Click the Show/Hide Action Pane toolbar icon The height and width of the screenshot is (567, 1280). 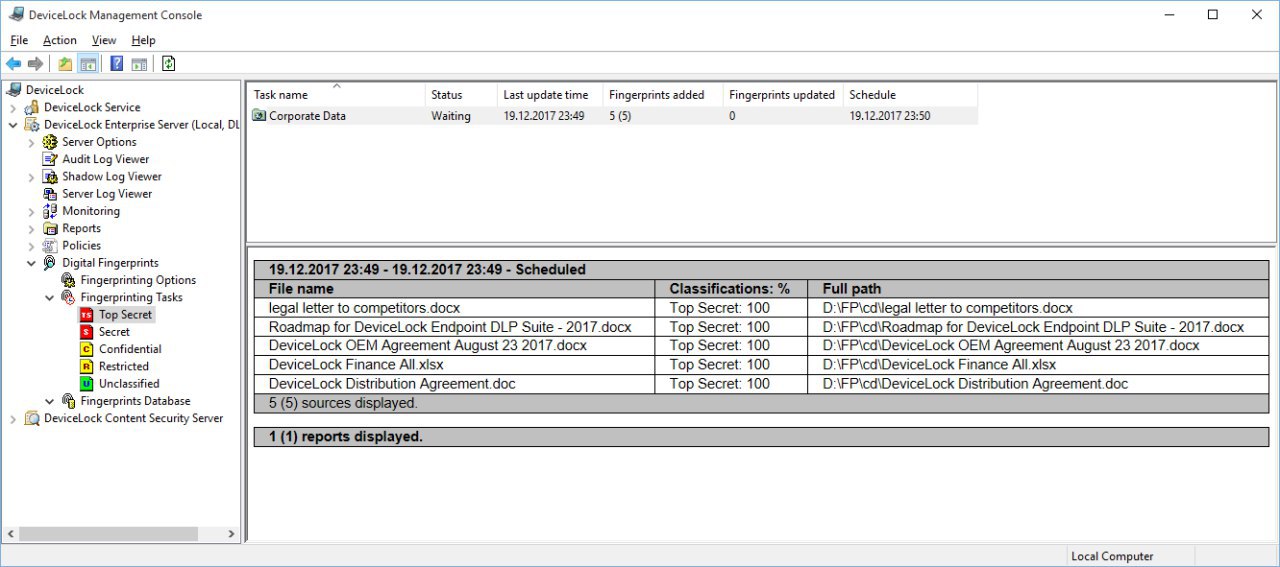pos(140,64)
